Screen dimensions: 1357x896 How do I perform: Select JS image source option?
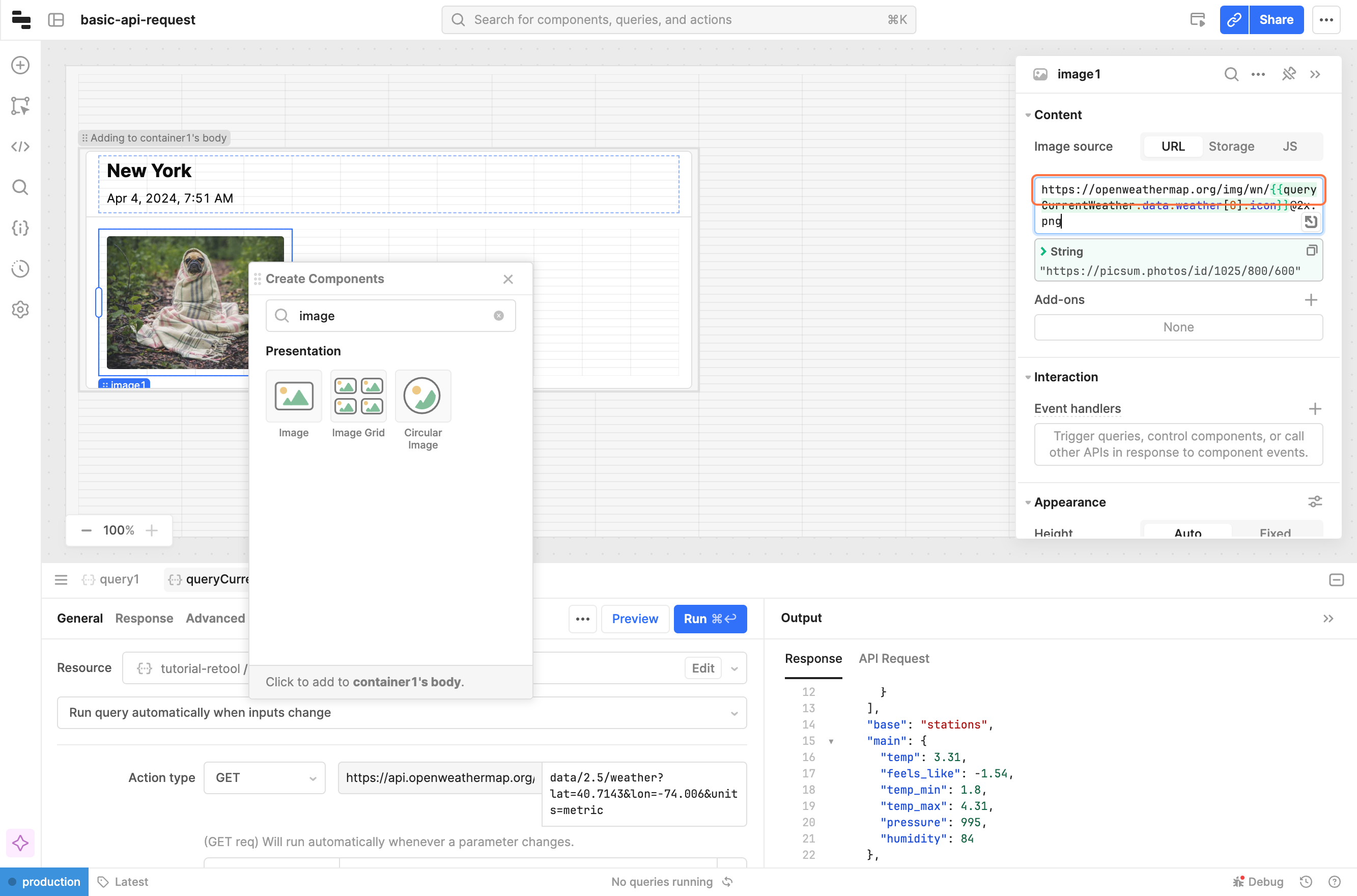(1290, 146)
